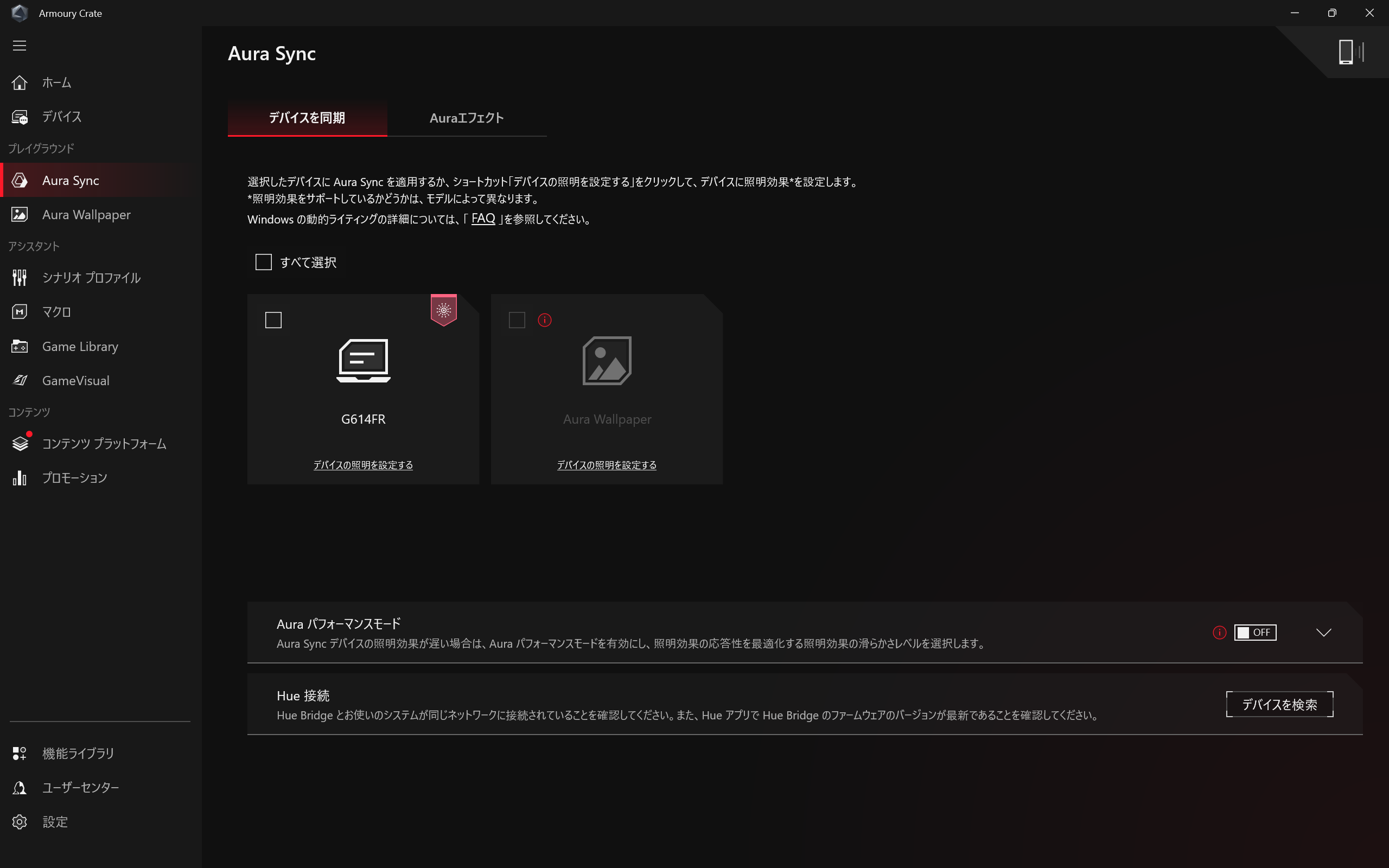Check the すべて選択 checkbox
This screenshot has width=1389, height=868.
(x=264, y=263)
